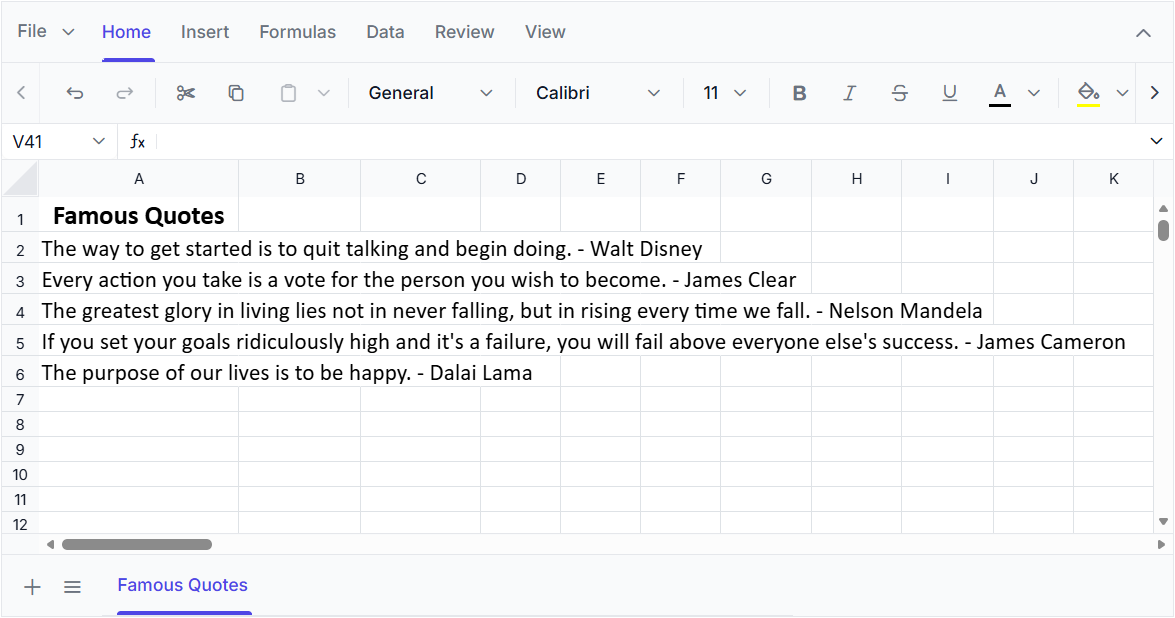Image resolution: width=1175 pixels, height=618 pixels.
Task: Expand the formula bar
Action: click(x=1156, y=142)
